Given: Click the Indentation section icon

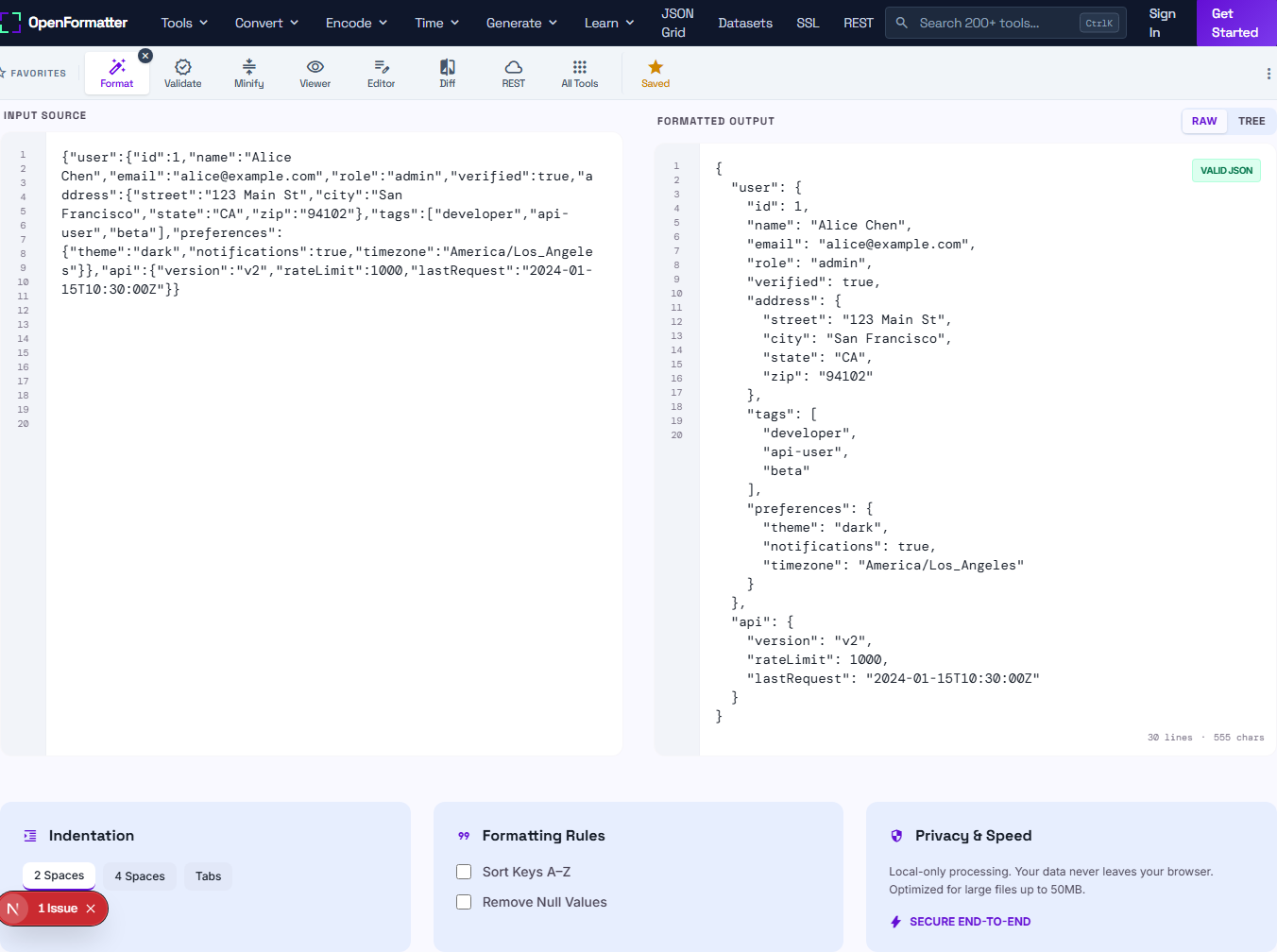Looking at the screenshot, I should coord(30,836).
